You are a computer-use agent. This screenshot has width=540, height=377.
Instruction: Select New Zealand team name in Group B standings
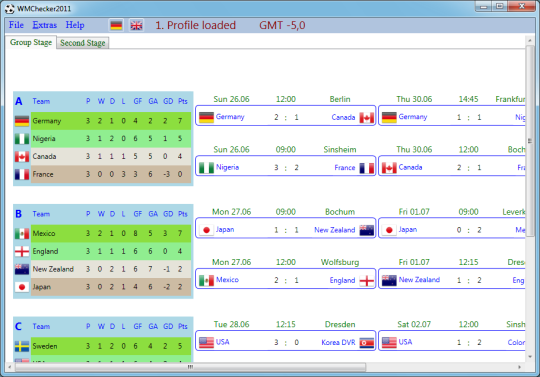point(53,269)
